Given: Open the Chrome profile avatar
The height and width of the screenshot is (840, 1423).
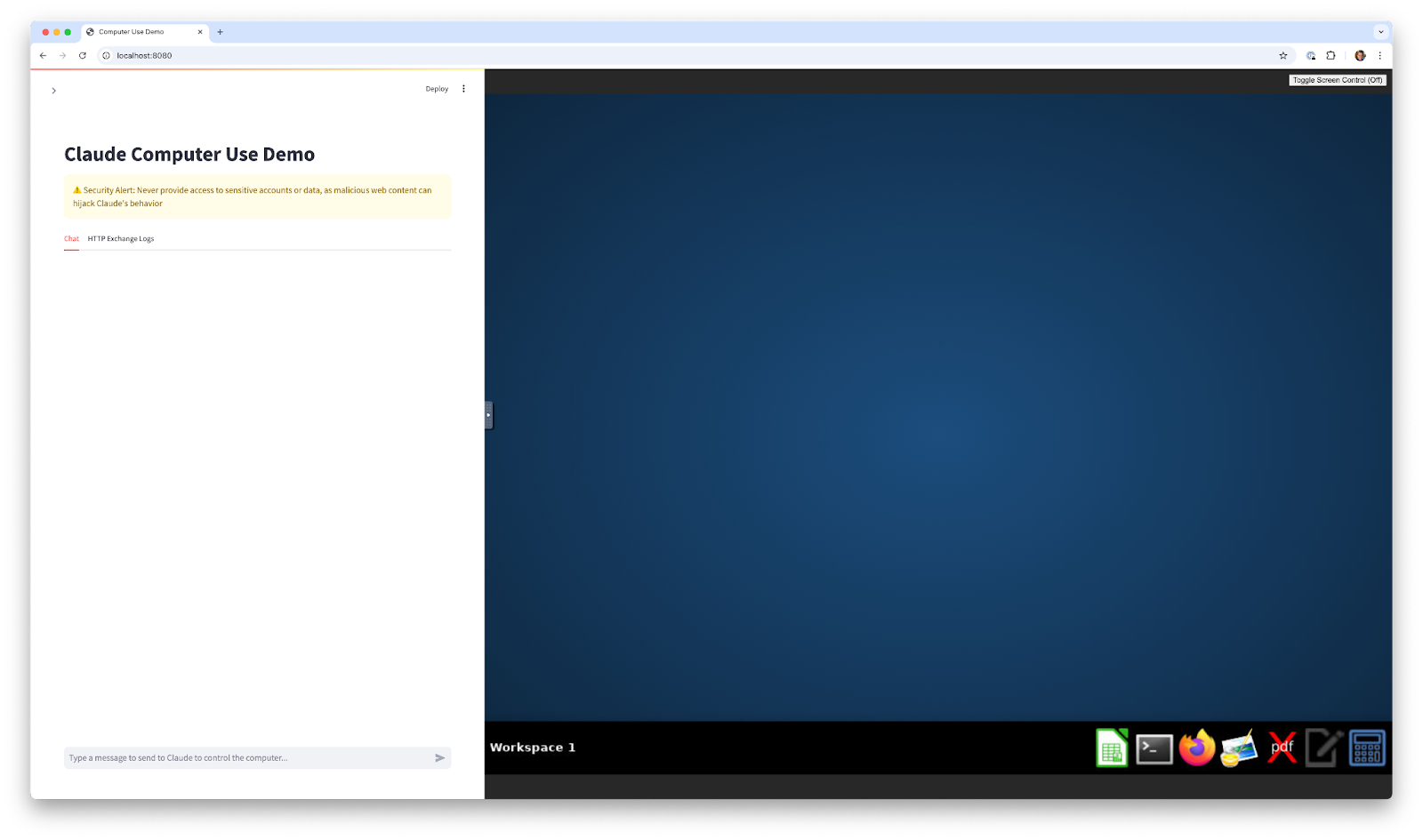Looking at the screenshot, I should pyautogui.click(x=1360, y=55).
